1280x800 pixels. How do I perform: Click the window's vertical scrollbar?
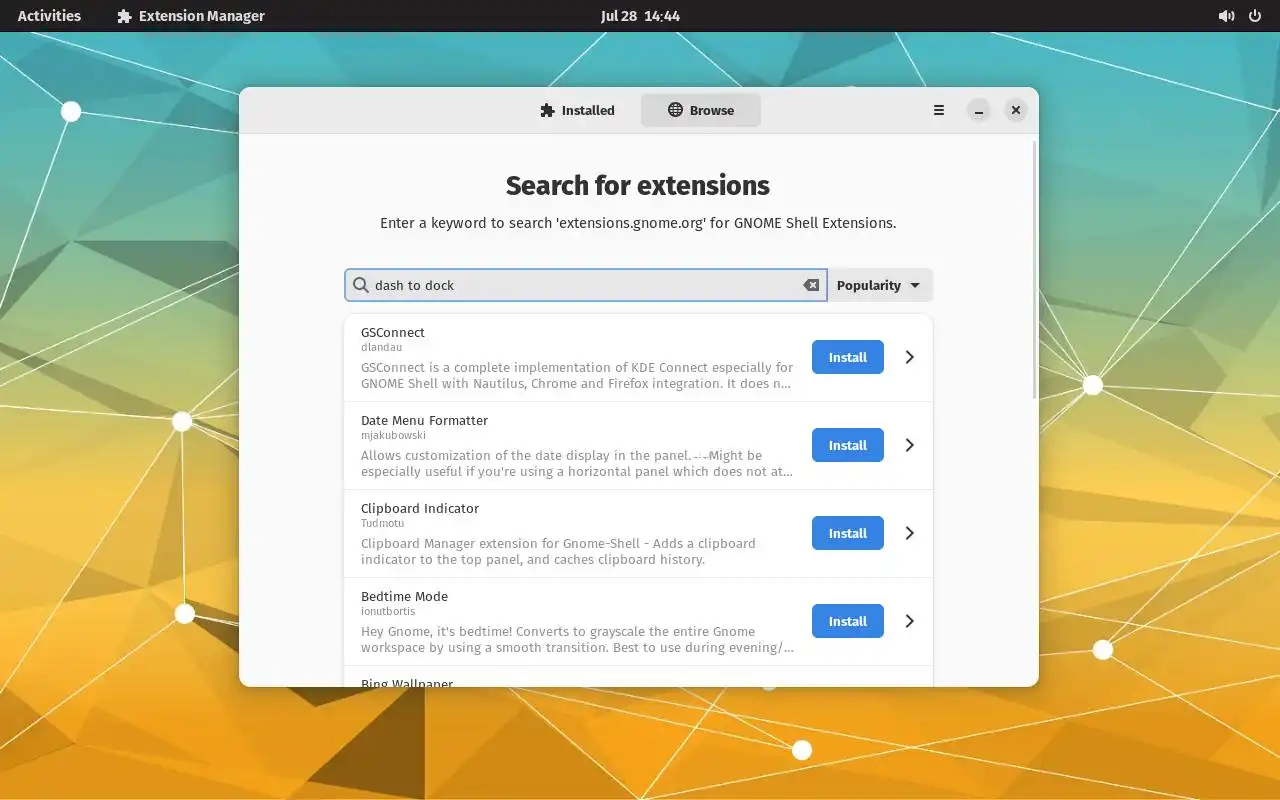[x=1034, y=270]
